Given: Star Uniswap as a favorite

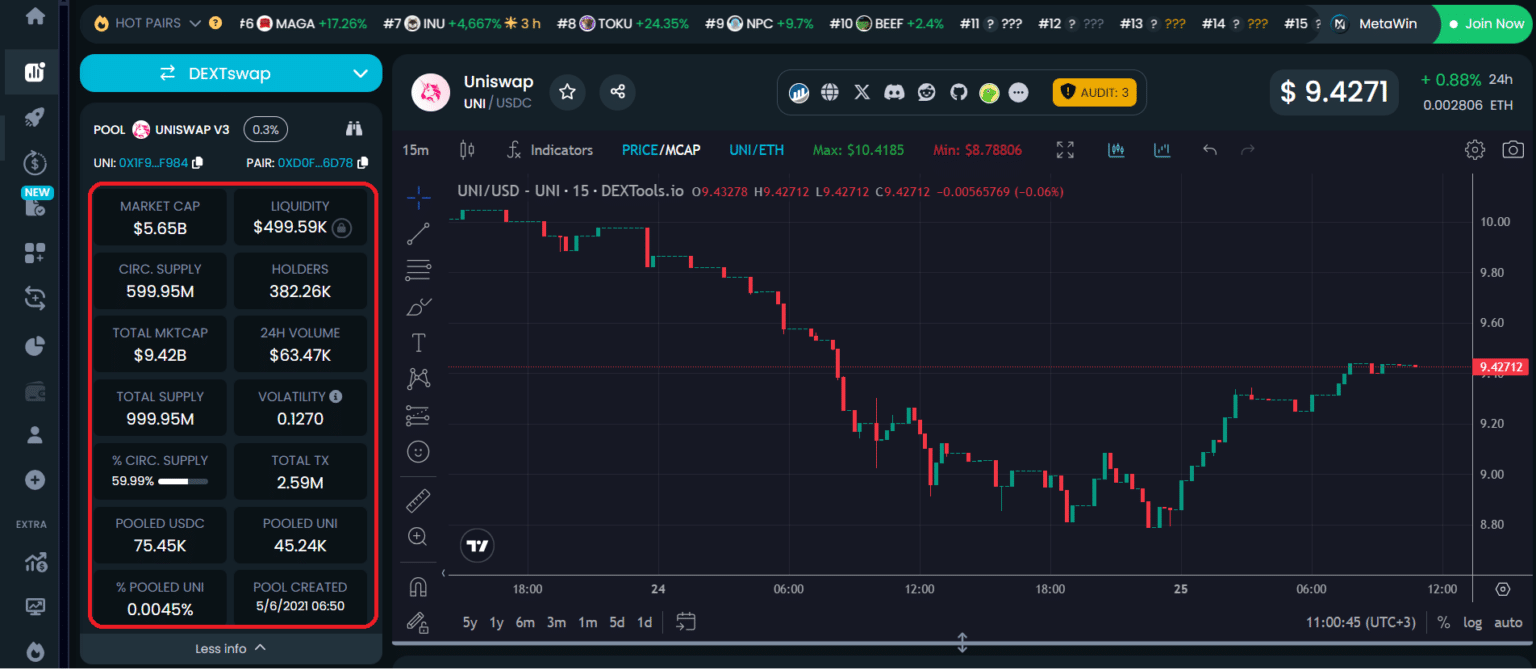Looking at the screenshot, I should pyautogui.click(x=567, y=91).
